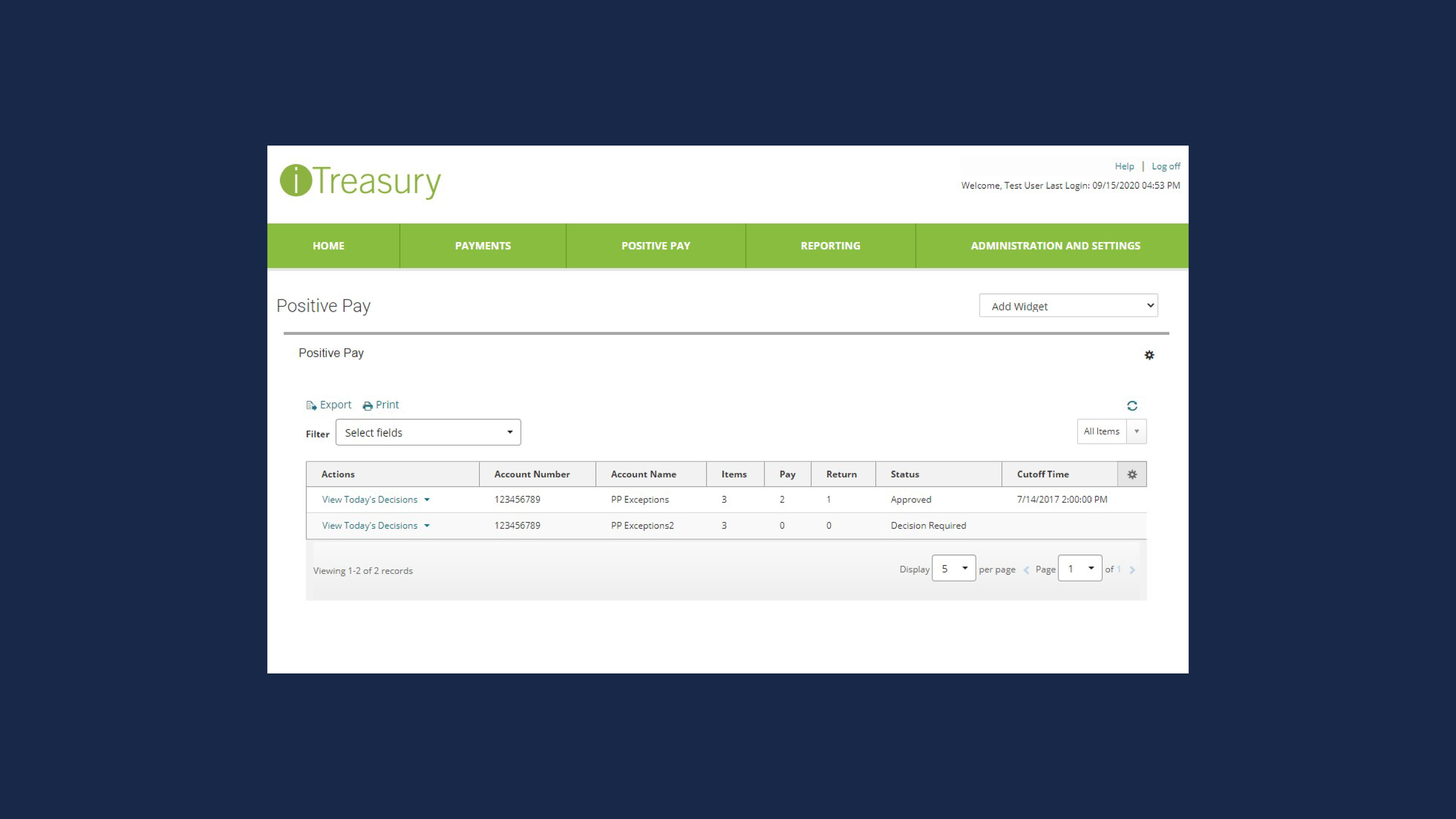
Task: Click the iTreasury logo
Action: tap(360, 181)
